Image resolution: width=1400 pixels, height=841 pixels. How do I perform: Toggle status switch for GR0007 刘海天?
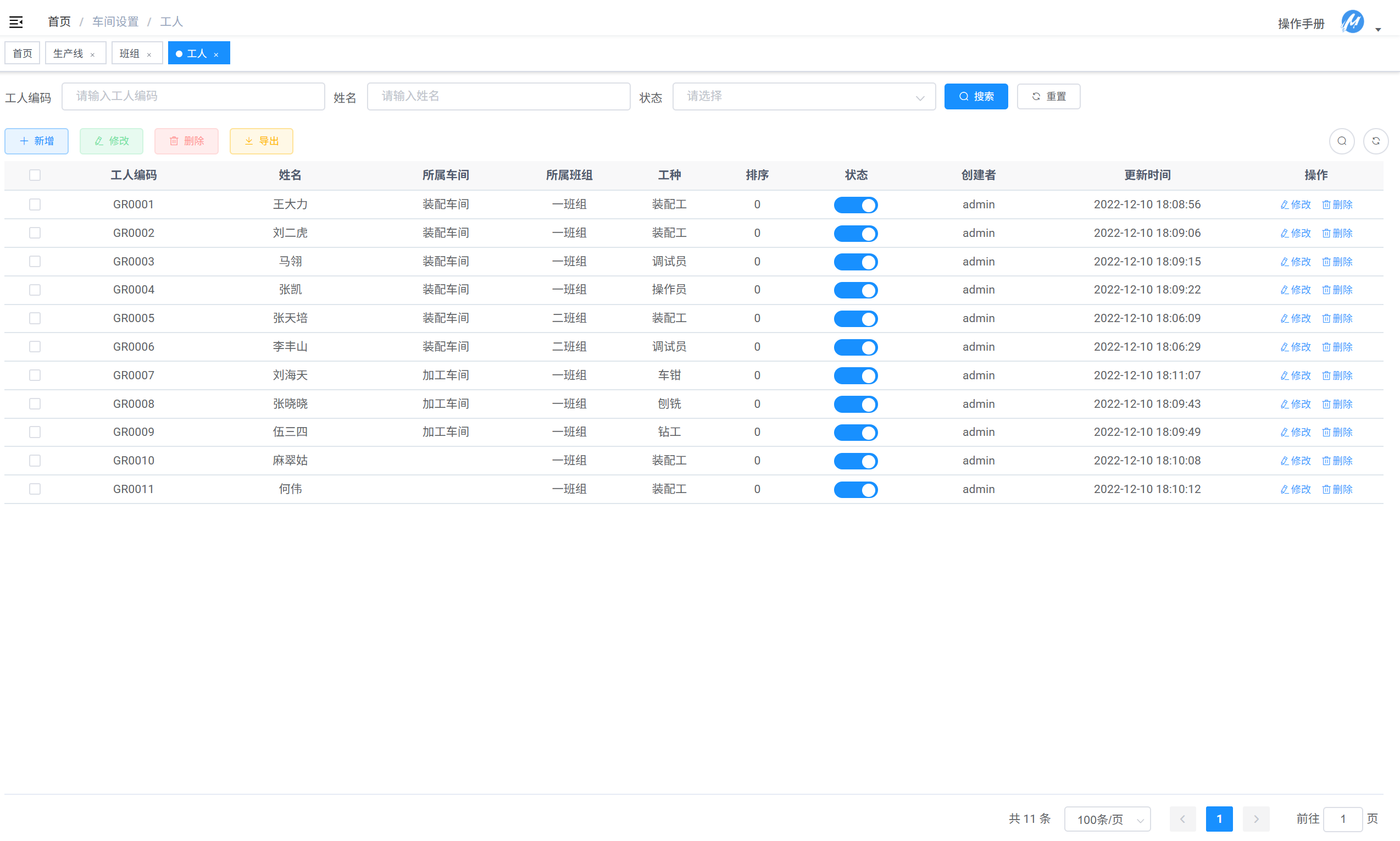pos(855,375)
